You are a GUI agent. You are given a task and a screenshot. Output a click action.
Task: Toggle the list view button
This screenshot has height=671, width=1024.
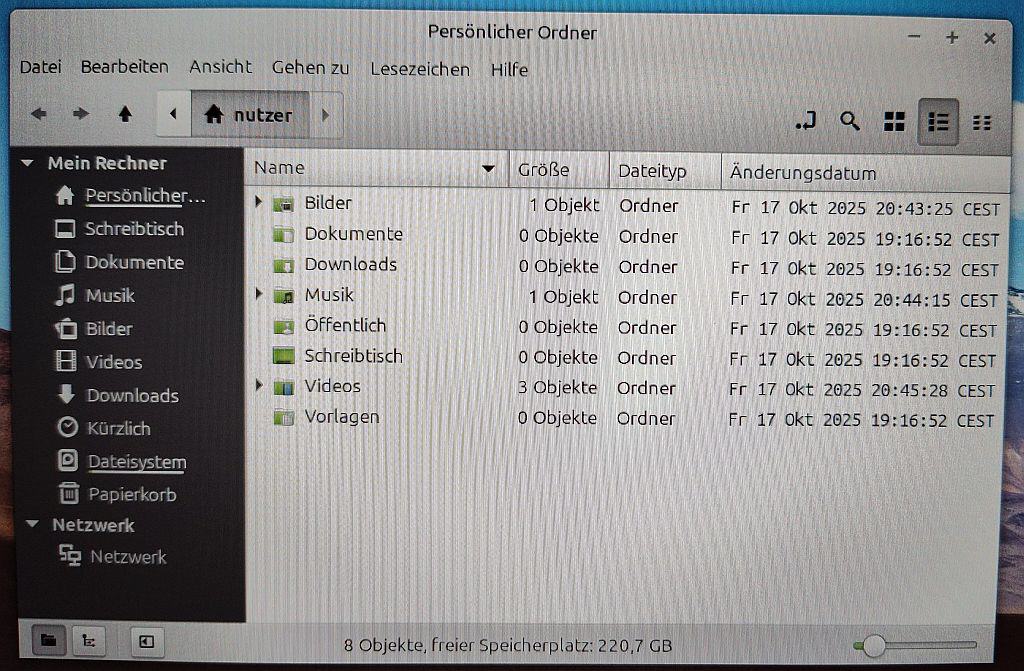pos(938,121)
